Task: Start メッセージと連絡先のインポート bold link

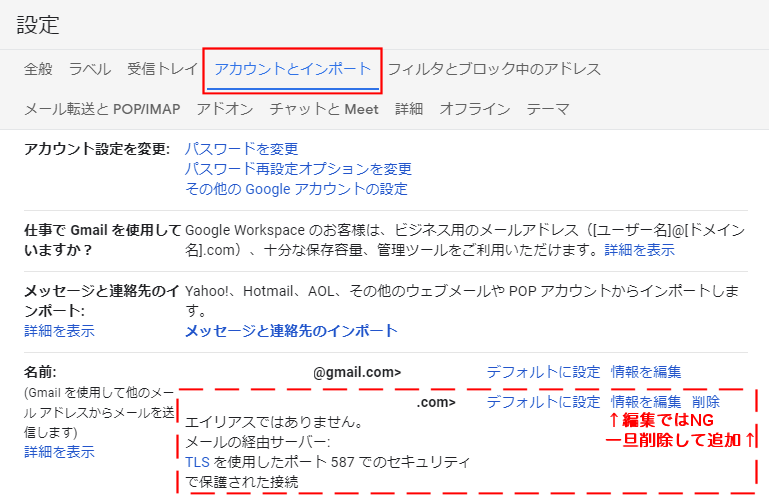Action: [x=291, y=331]
